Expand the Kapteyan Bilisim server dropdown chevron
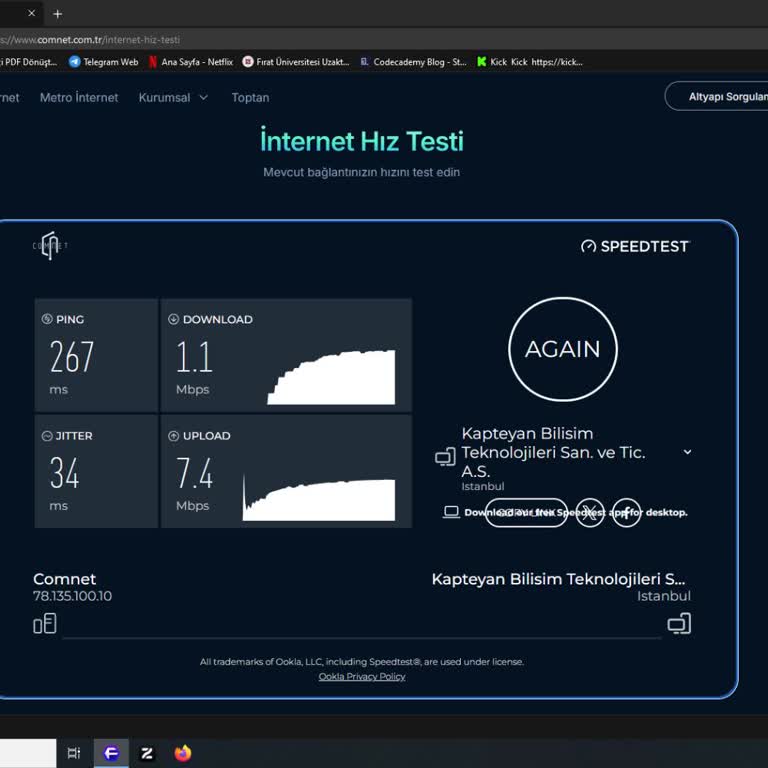The width and height of the screenshot is (768, 768). [687, 452]
